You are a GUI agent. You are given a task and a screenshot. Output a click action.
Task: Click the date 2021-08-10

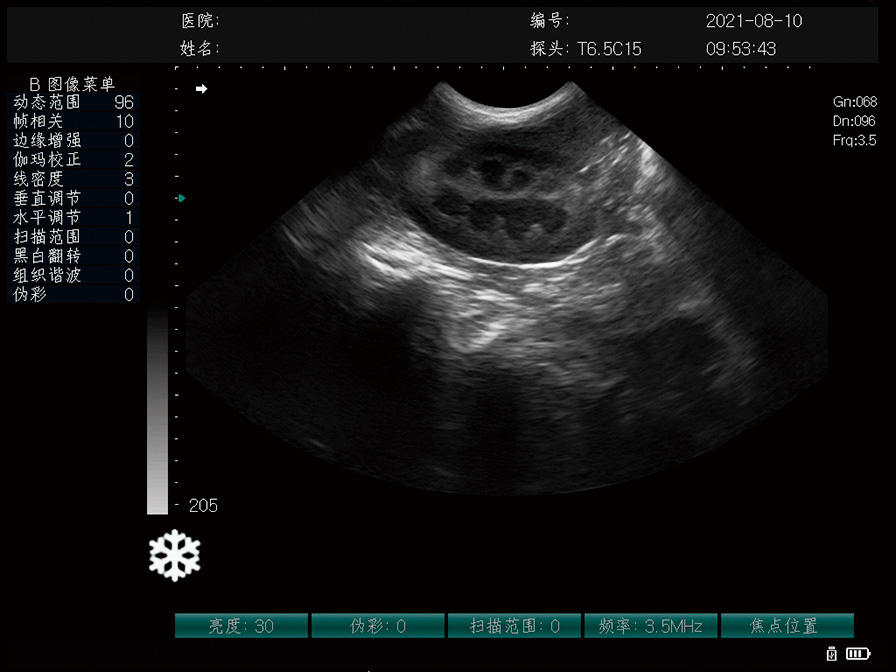click(754, 21)
